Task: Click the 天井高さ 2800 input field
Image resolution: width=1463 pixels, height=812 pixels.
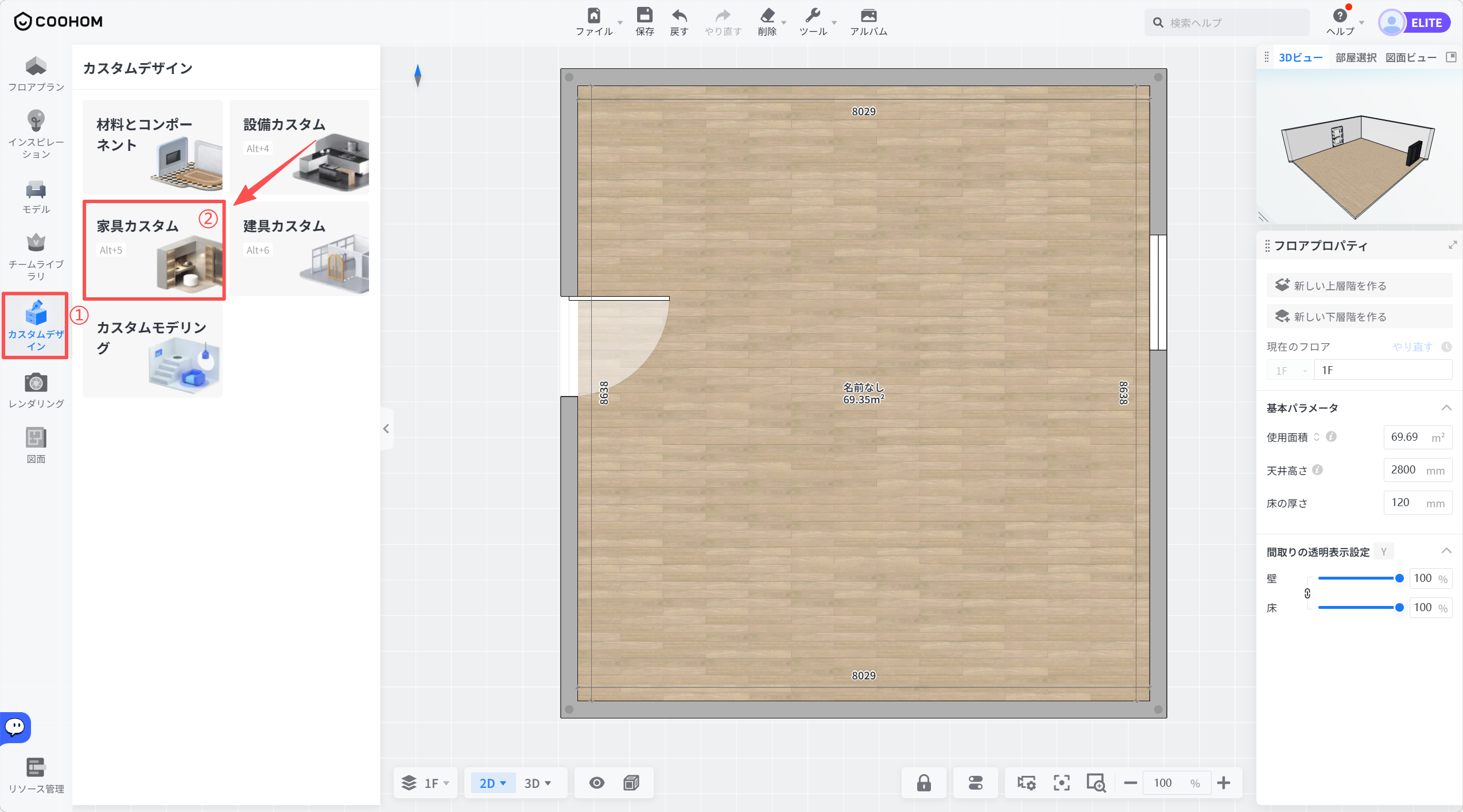Action: (x=1417, y=470)
